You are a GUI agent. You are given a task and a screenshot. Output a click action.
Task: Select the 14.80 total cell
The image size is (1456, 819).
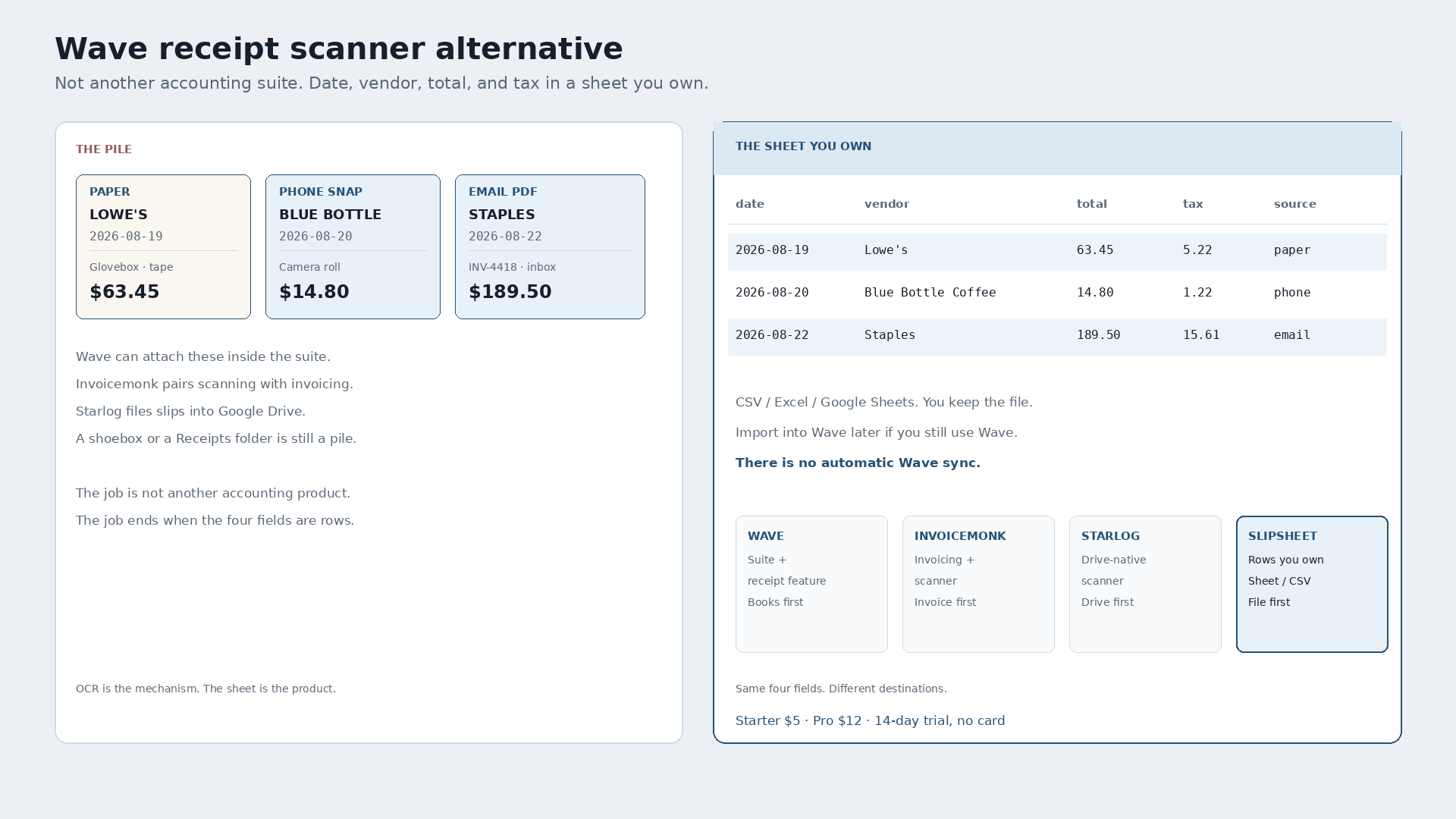pos(1095,293)
